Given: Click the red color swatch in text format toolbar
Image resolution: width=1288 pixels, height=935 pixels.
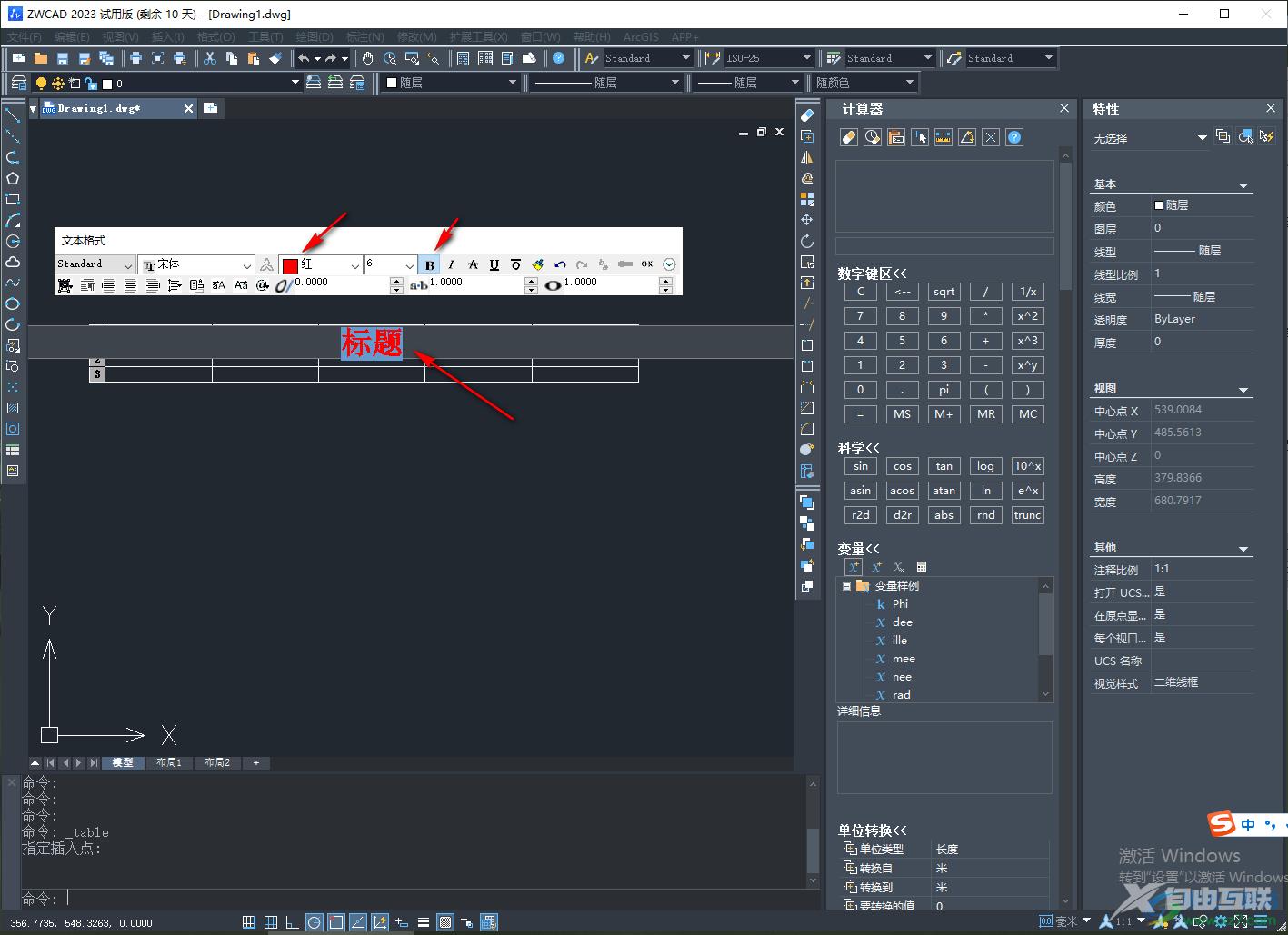Looking at the screenshot, I should (x=290, y=265).
